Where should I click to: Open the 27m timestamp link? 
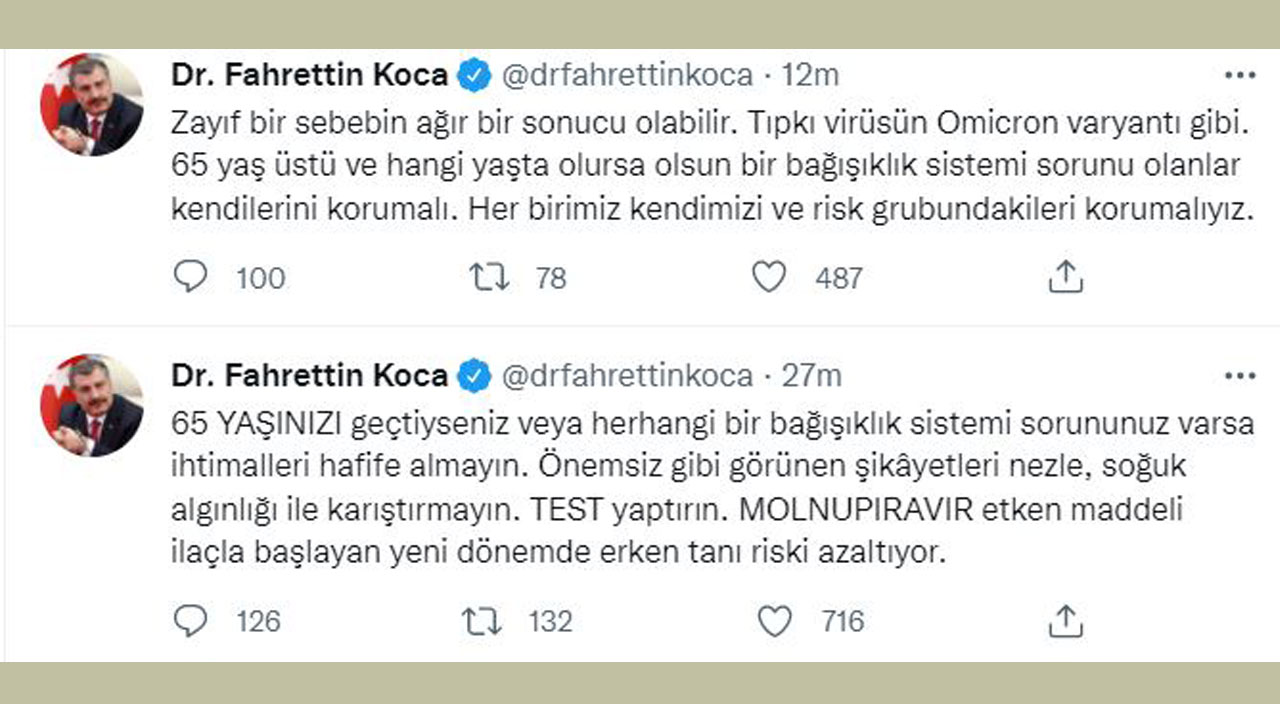pyautogui.click(x=811, y=376)
